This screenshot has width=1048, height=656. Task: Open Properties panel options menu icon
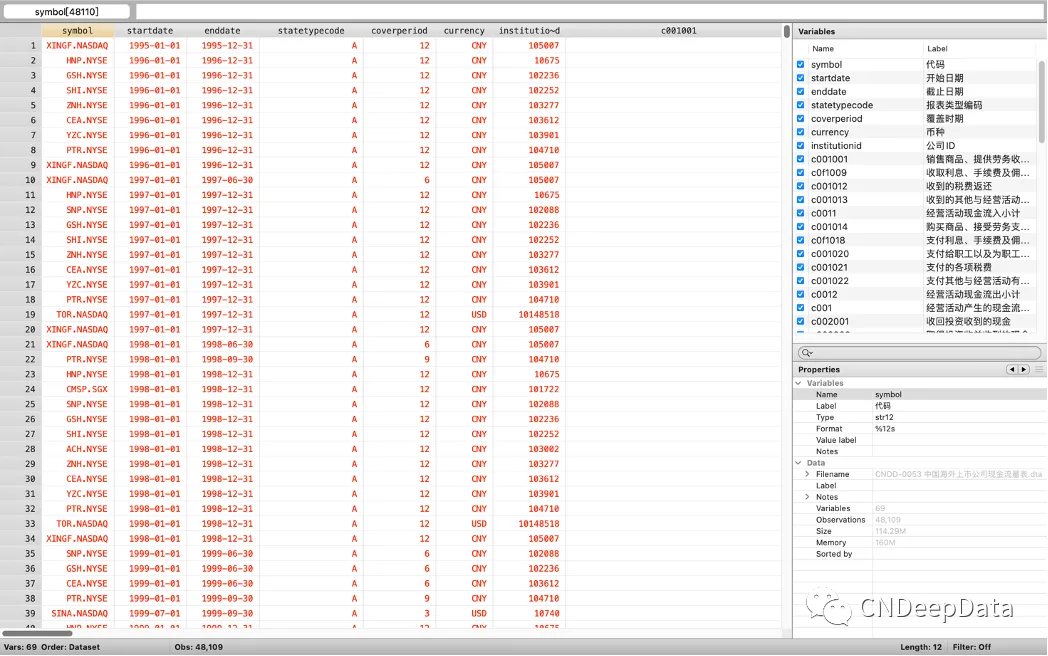1039,370
